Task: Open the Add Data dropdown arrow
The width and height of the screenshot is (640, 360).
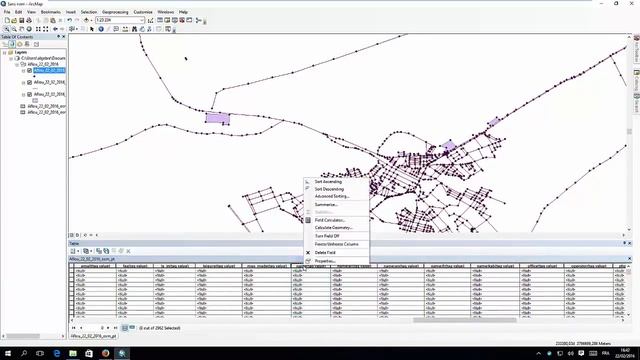Action: [x=91, y=20]
